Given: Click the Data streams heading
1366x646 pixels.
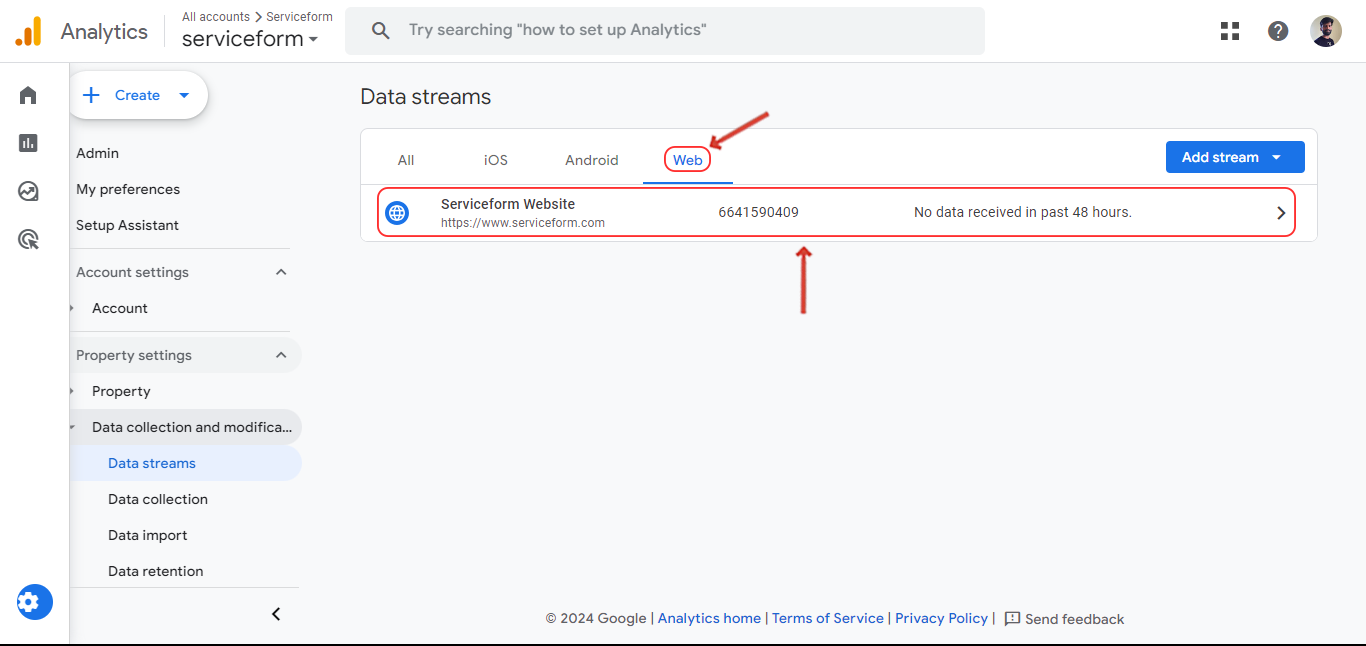Looking at the screenshot, I should pyautogui.click(x=426, y=97).
